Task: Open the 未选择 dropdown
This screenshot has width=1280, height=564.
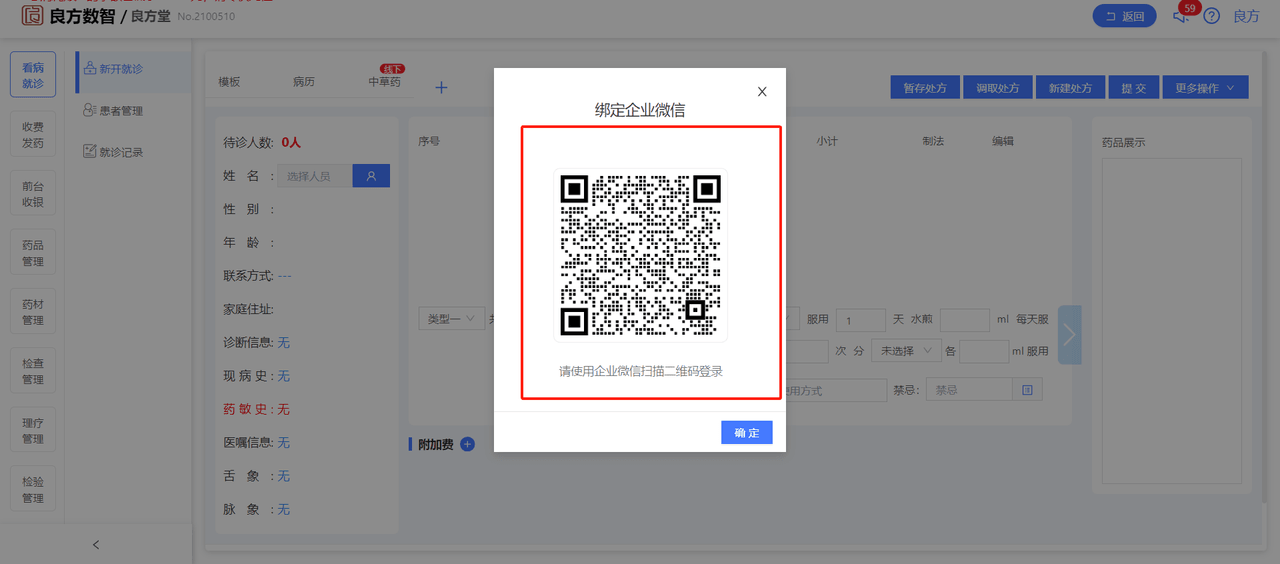Action: point(906,351)
